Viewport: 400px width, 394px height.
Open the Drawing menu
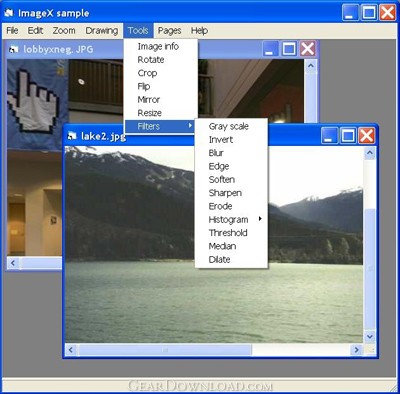pos(102,31)
